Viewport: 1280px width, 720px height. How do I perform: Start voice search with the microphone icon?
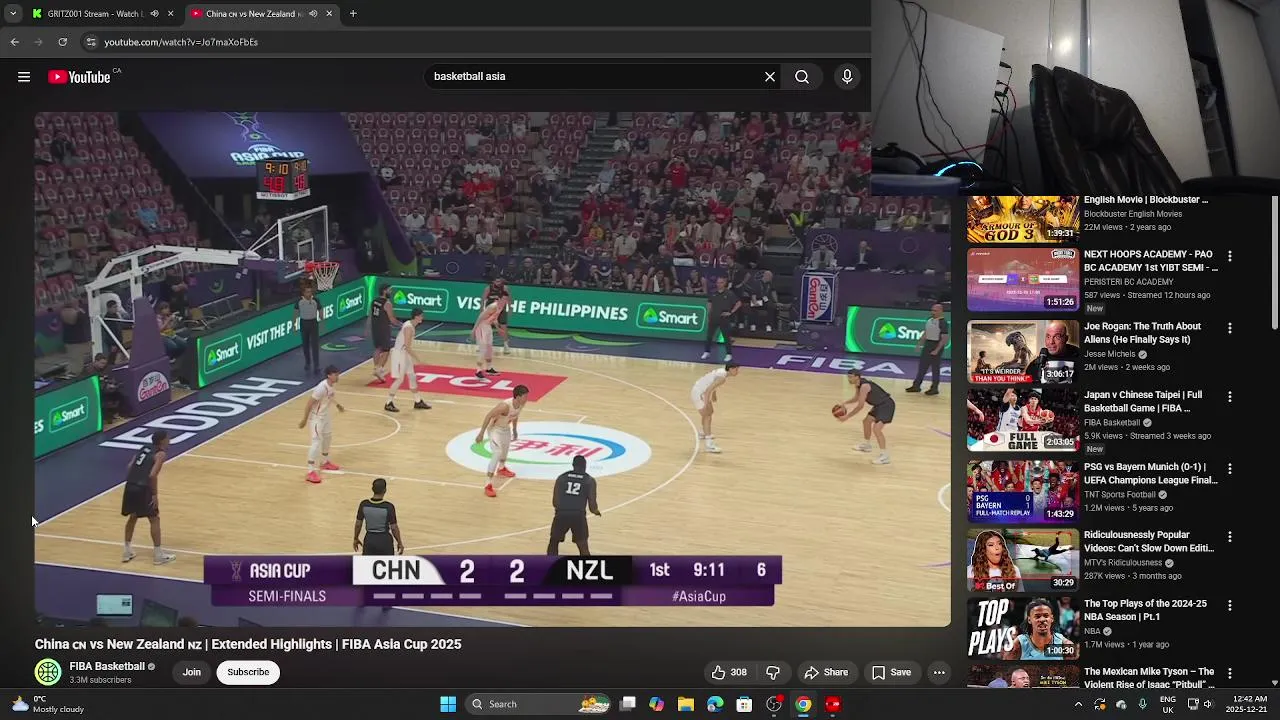[x=847, y=77]
